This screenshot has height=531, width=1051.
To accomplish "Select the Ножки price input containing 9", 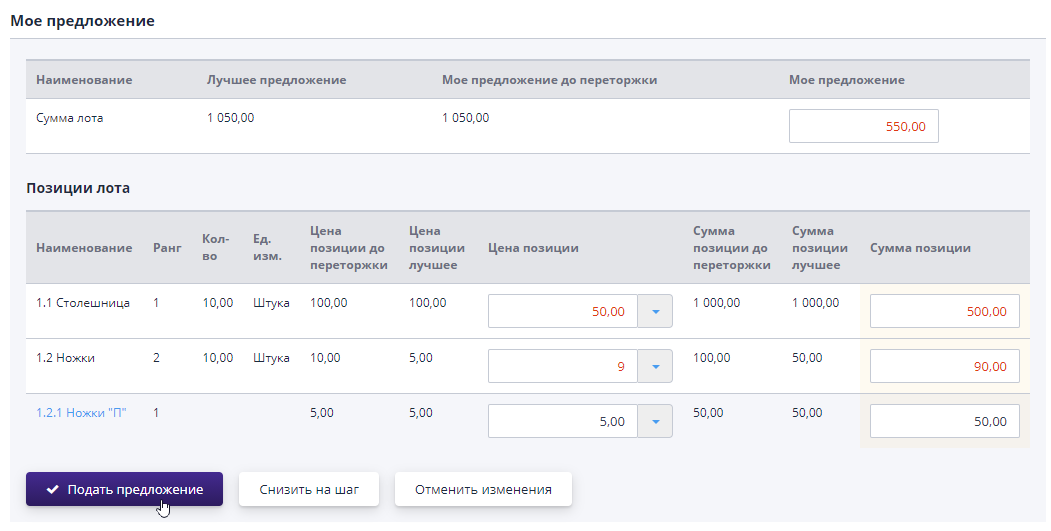I will pyautogui.click(x=562, y=366).
